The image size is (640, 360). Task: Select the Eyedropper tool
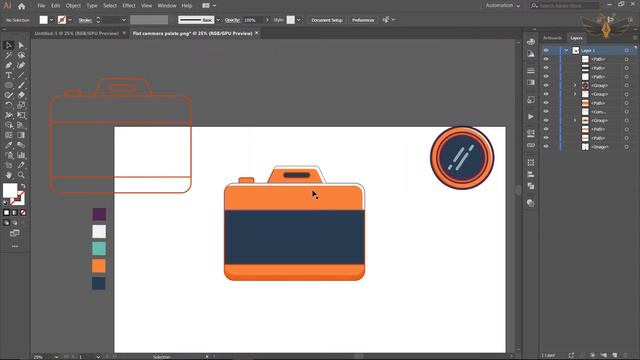[9, 145]
